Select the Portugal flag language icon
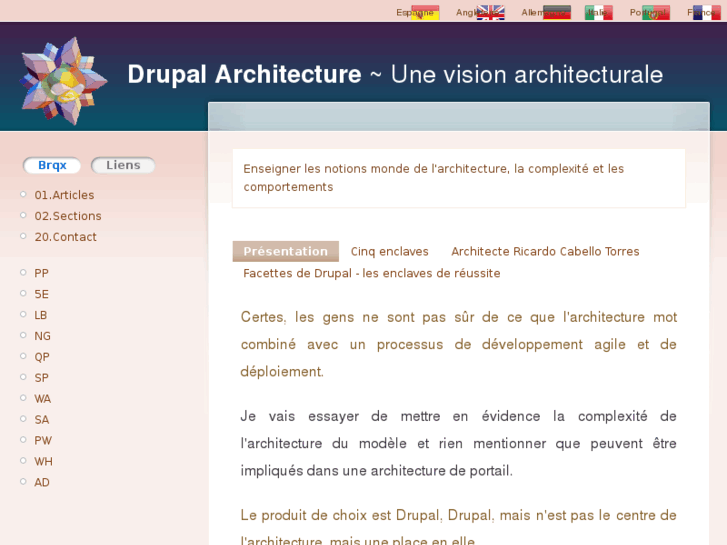 [656, 13]
